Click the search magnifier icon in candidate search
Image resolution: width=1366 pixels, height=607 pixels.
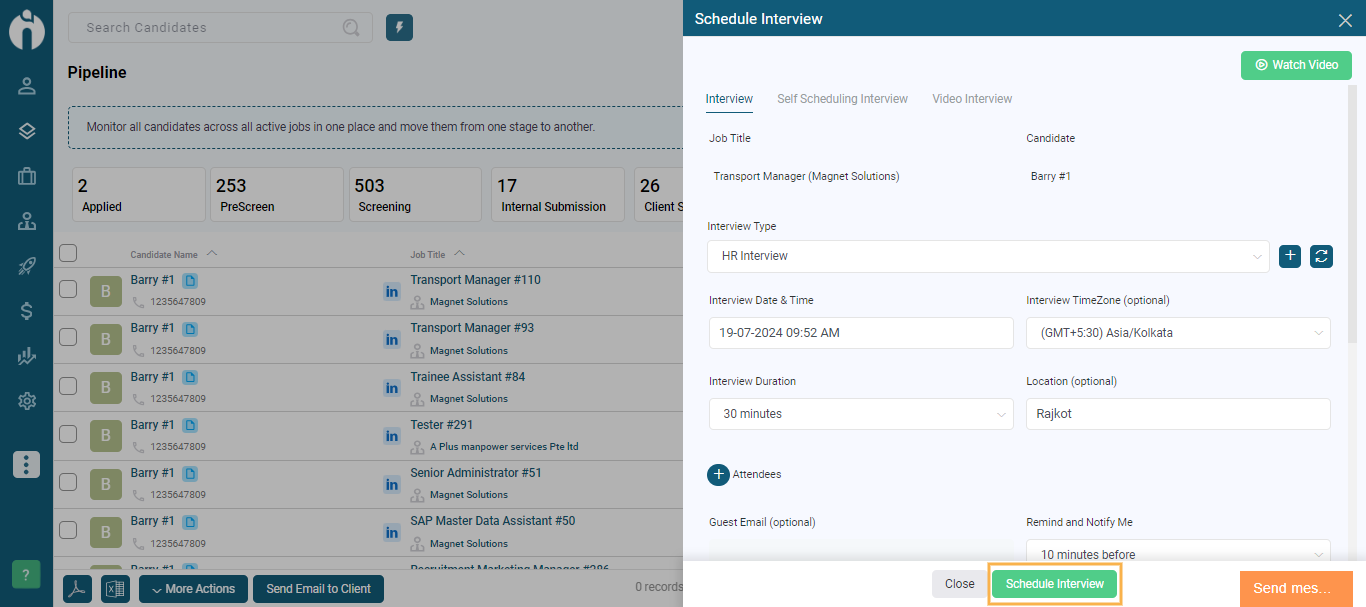pos(351,28)
